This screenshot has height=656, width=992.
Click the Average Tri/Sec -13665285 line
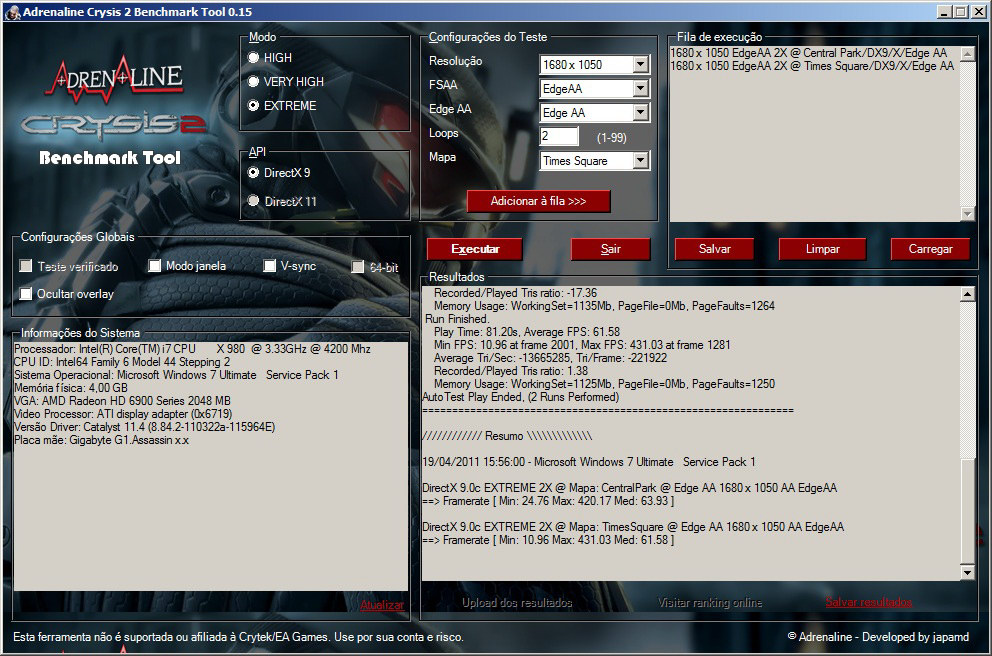click(550, 357)
